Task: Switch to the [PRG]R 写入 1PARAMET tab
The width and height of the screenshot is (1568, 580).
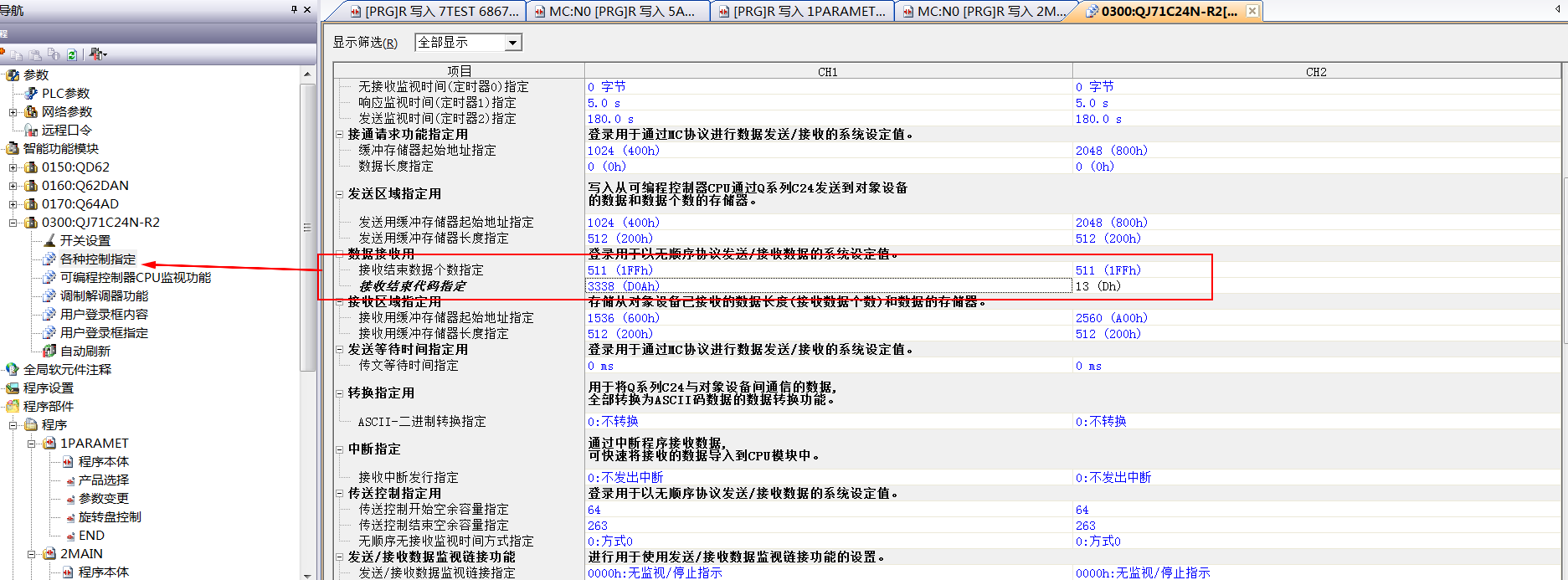Action: click(x=802, y=11)
